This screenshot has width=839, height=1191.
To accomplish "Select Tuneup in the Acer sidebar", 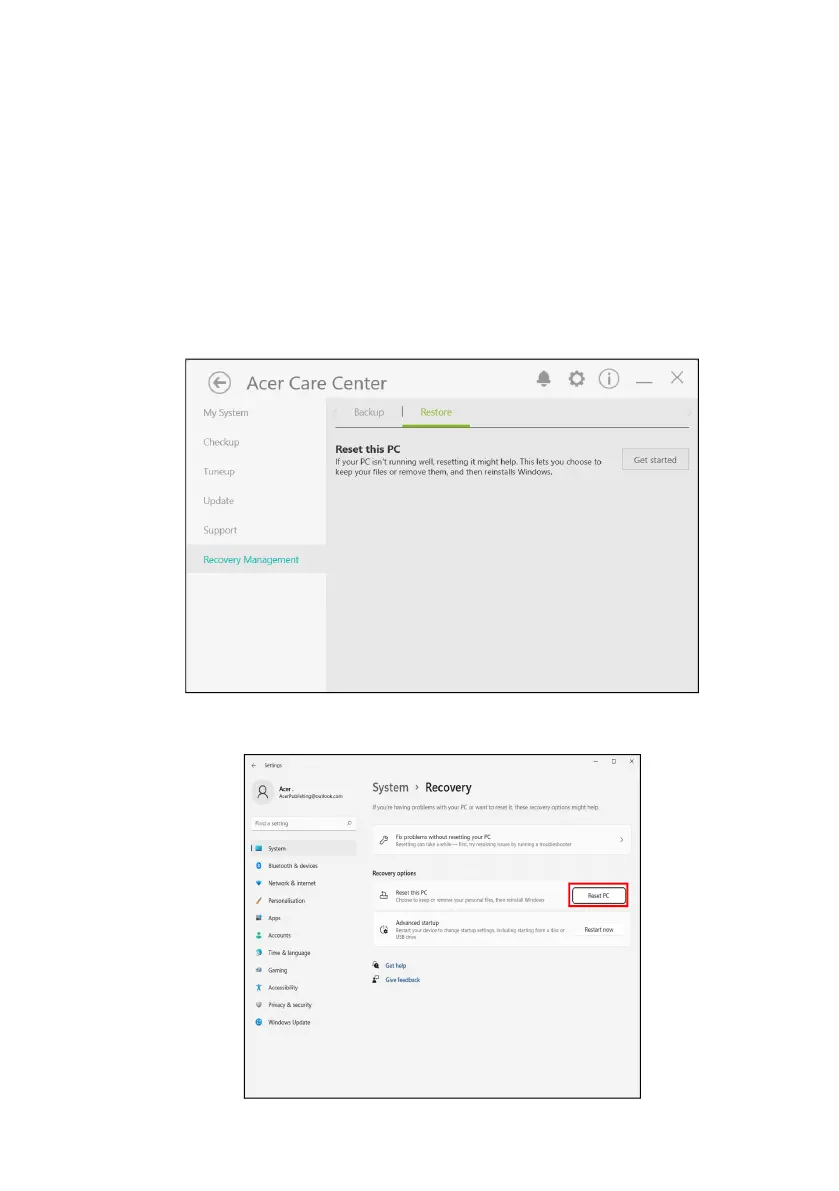I will coord(219,472).
